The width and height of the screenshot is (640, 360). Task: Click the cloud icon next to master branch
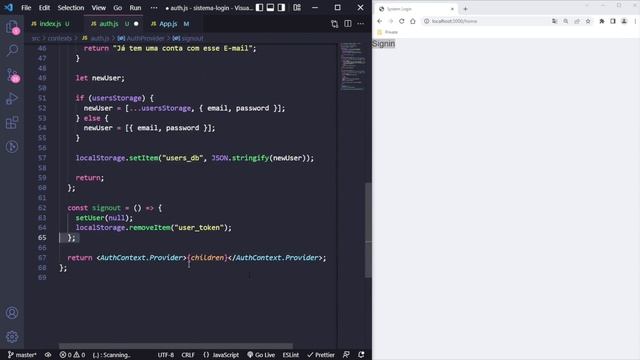[48, 355]
